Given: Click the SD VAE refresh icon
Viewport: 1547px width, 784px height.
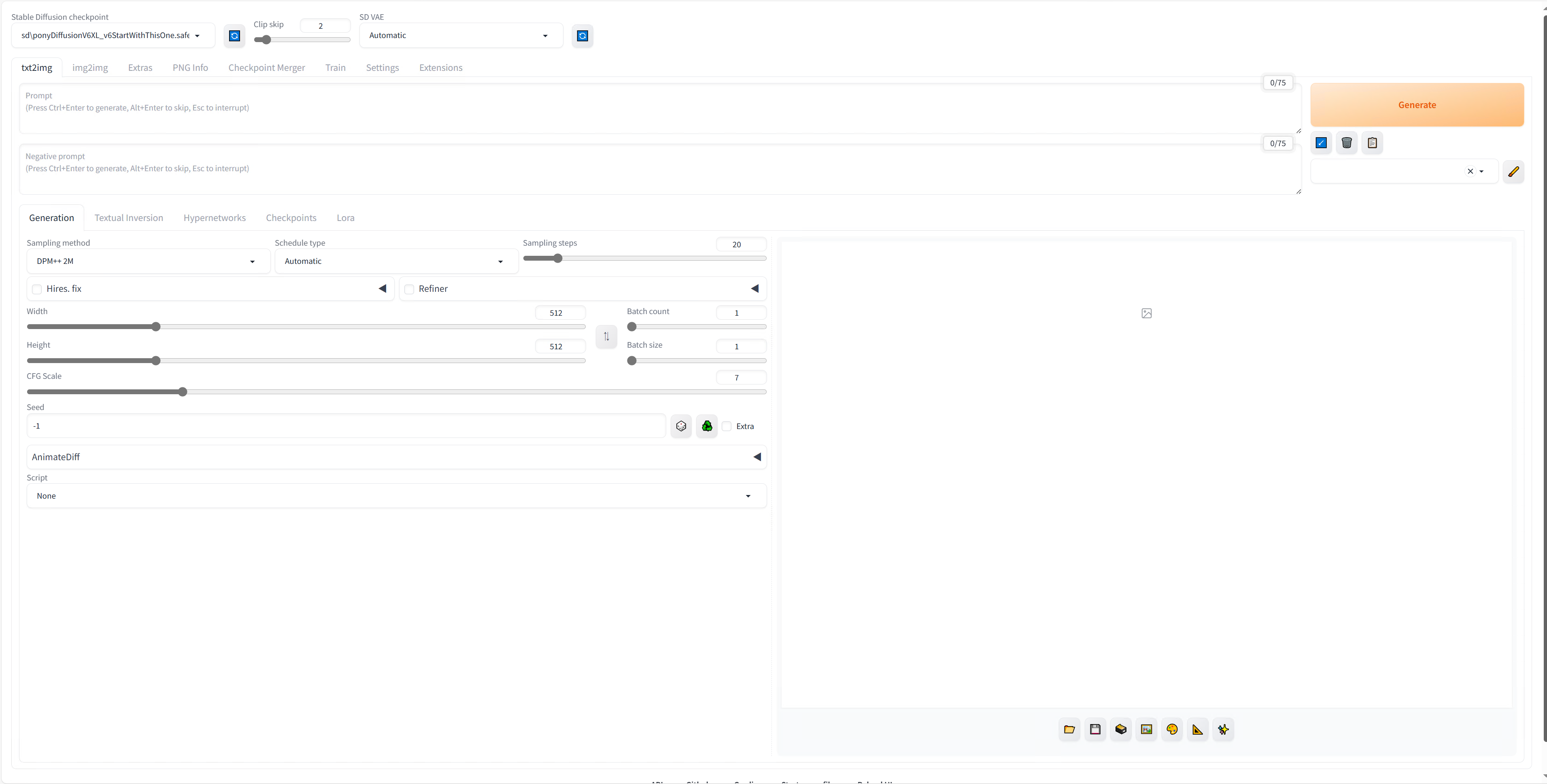Looking at the screenshot, I should click(x=582, y=36).
